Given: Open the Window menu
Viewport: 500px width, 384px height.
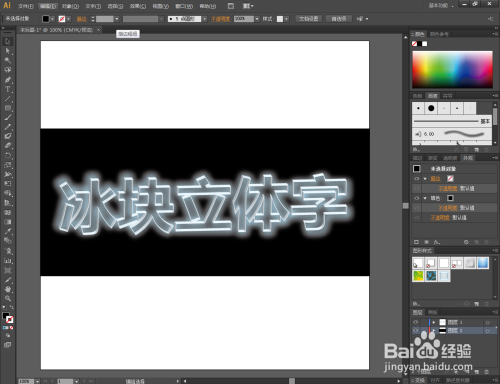Looking at the screenshot, I should click(x=184, y=6).
